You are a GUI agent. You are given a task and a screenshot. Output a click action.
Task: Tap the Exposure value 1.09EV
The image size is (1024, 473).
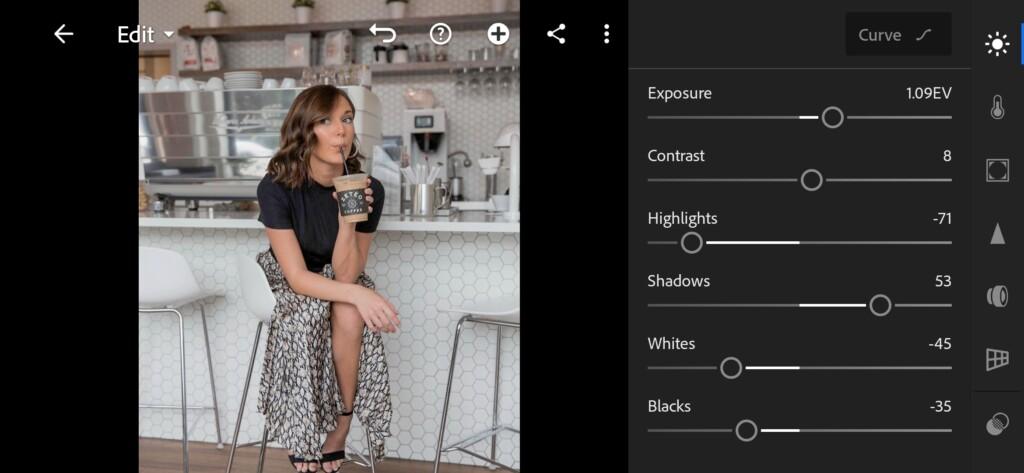click(x=928, y=93)
